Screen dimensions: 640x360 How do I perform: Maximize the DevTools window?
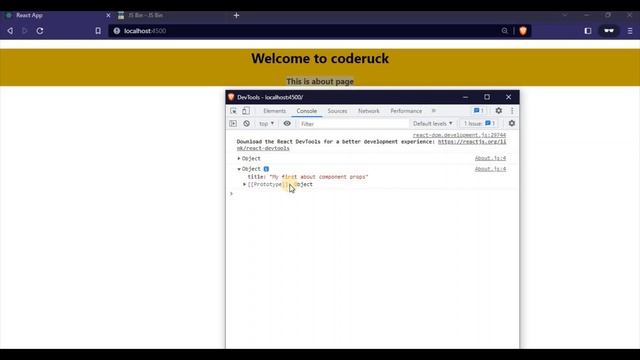click(x=487, y=97)
